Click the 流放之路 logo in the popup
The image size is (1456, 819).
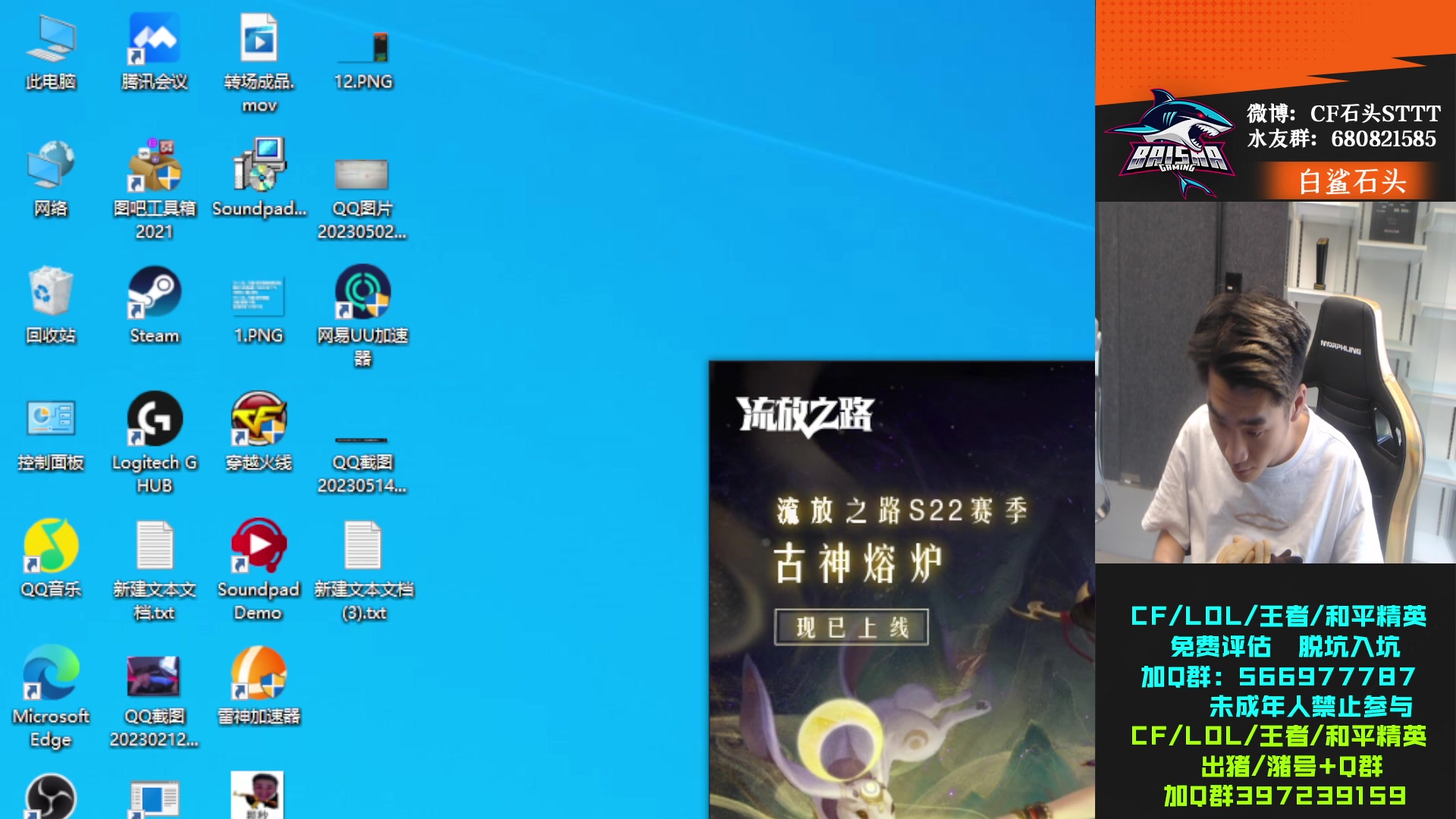click(805, 415)
